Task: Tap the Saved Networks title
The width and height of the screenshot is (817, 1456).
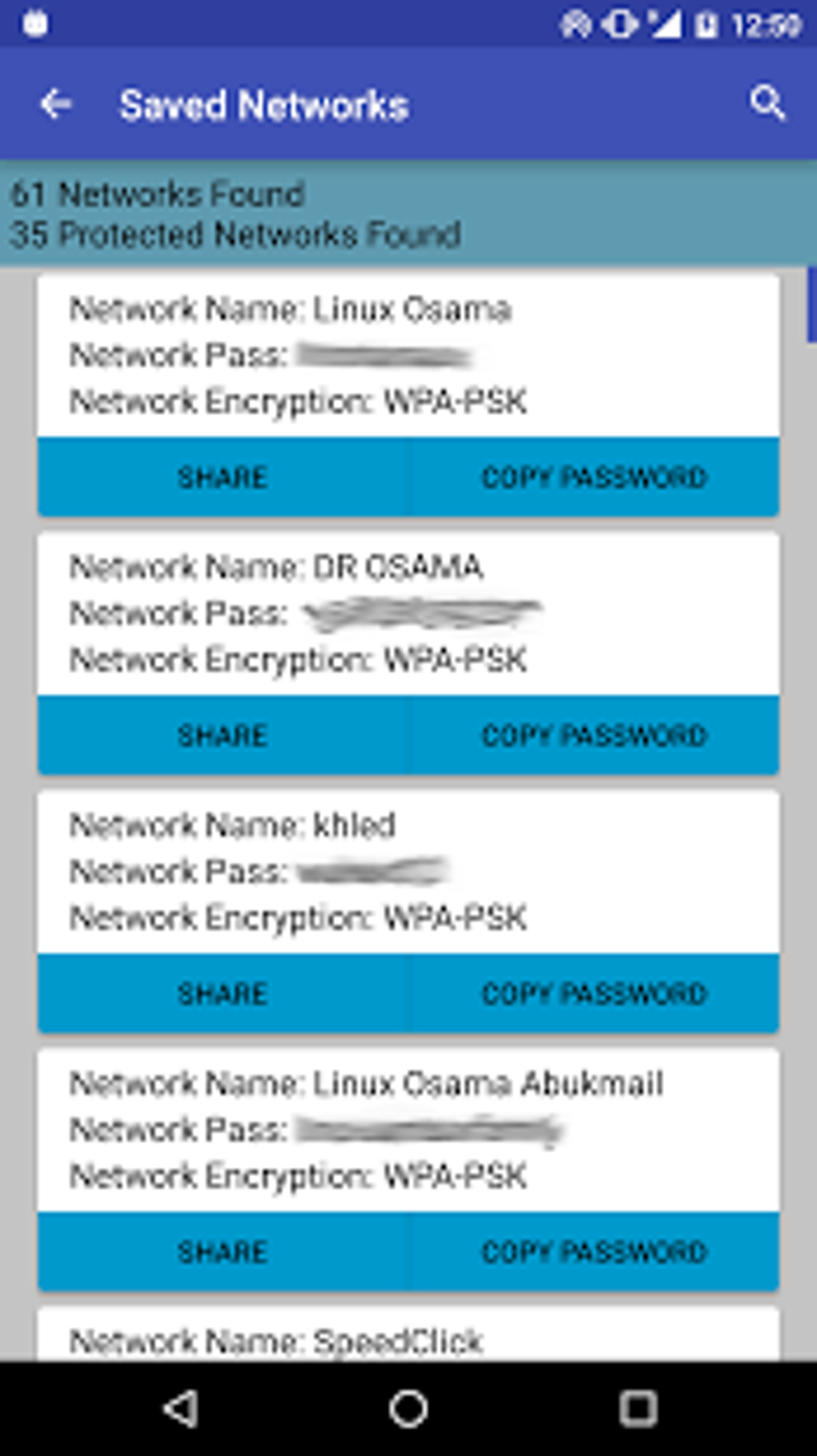Action: click(264, 105)
